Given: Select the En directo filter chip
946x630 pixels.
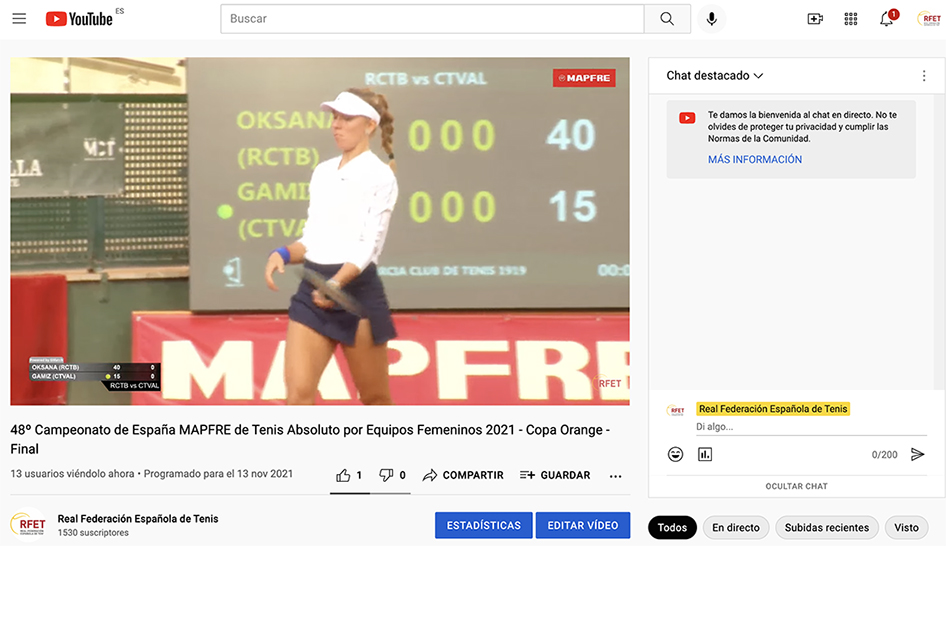Looking at the screenshot, I should (735, 527).
